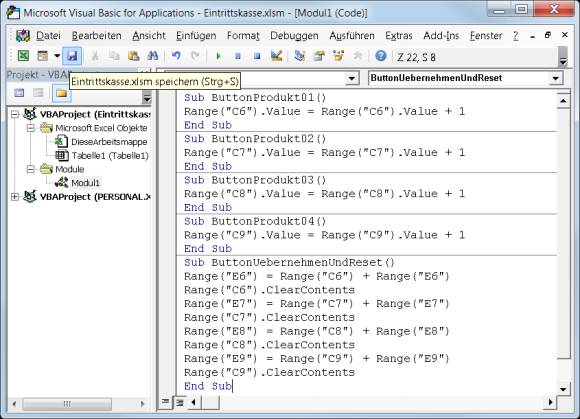Open the Project Explorer icon
The height and width of the screenshot is (419, 580).
(x=300, y=56)
